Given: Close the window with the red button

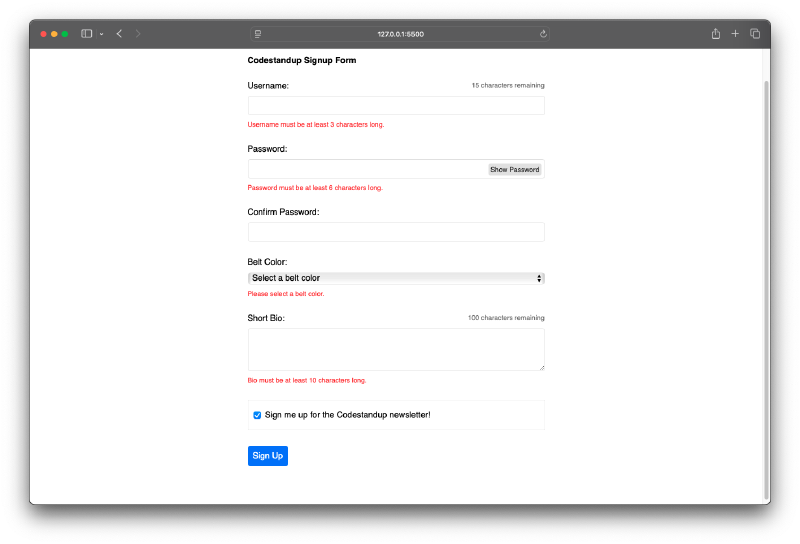Looking at the screenshot, I should [43, 34].
